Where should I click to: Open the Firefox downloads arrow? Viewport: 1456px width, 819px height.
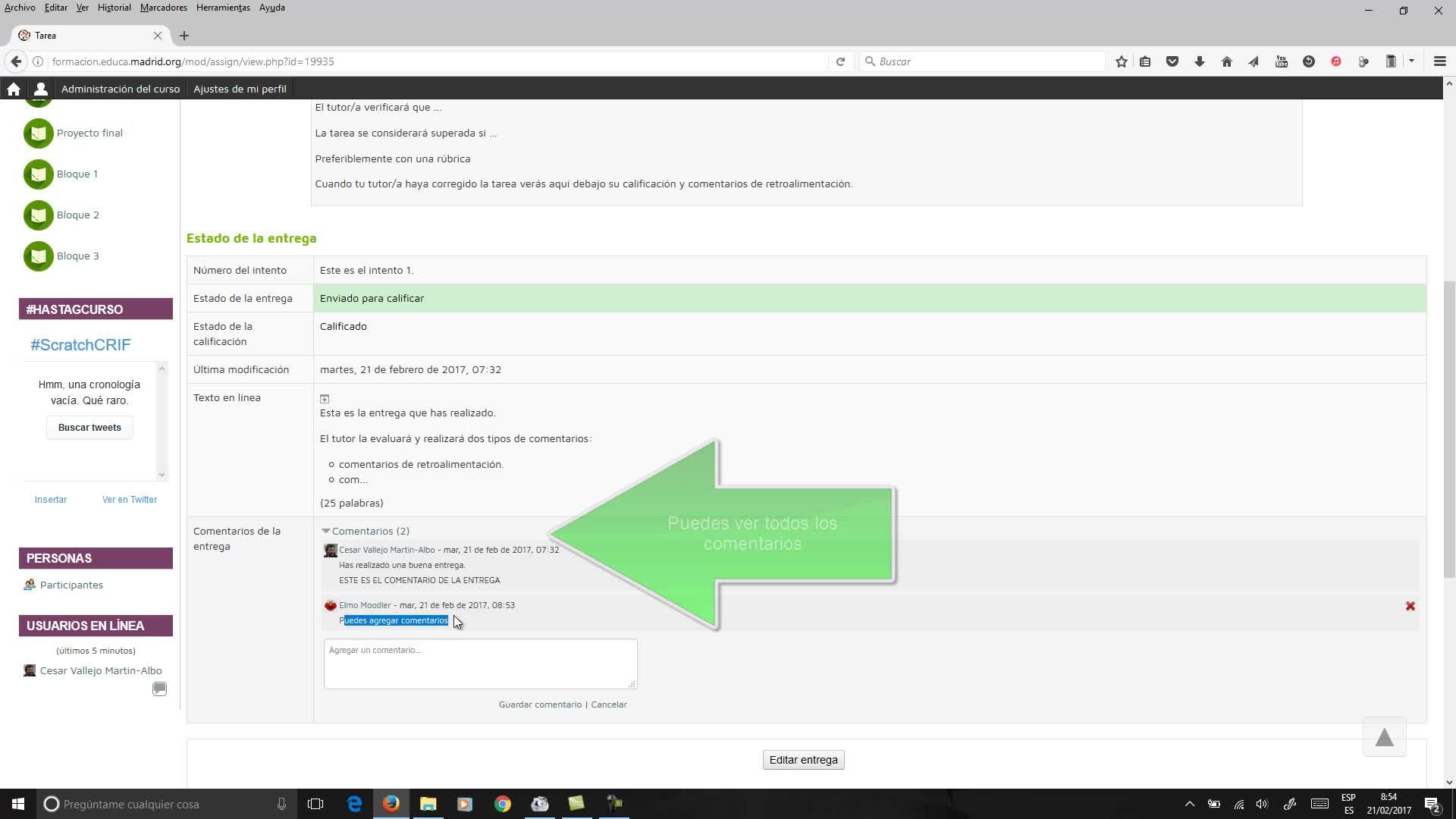point(1199,61)
